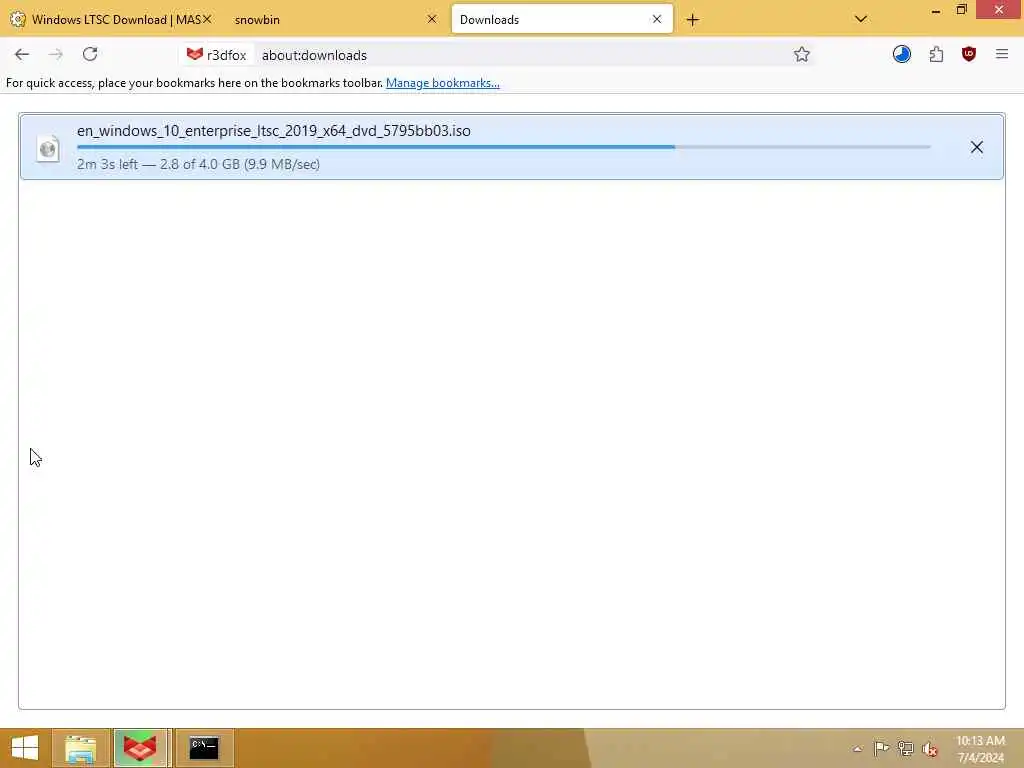Select the en_windows_10_enterprise_ltsc_2019 file name

click(274, 131)
